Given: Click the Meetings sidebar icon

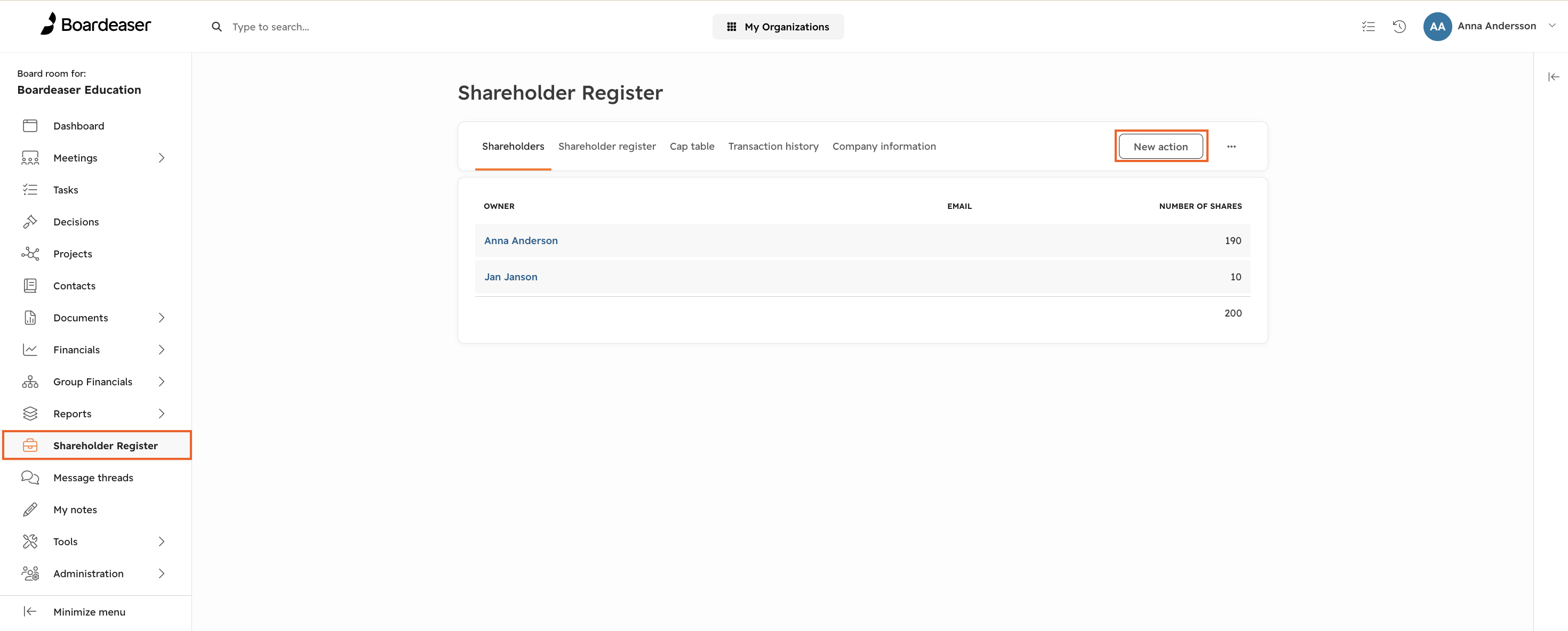Looking at the screenshot, I should 30,158.
